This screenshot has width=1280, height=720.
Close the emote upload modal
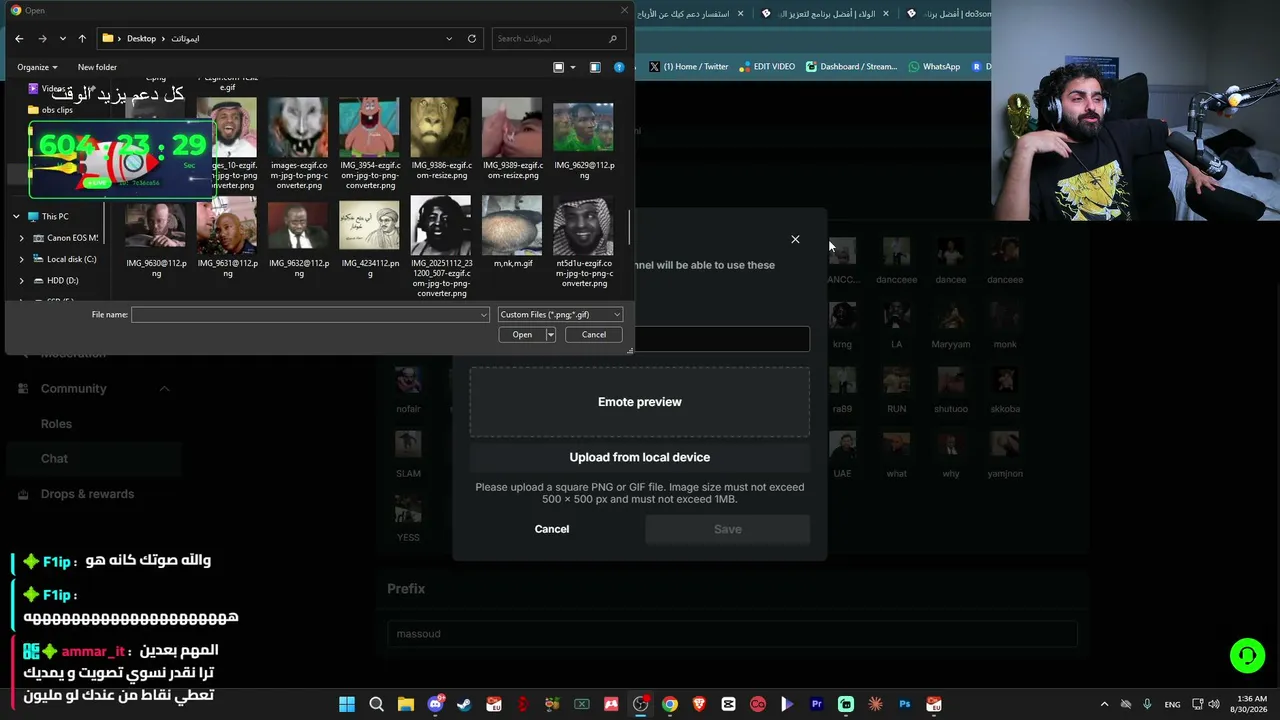pyautogui.click(x=795, y=239)
